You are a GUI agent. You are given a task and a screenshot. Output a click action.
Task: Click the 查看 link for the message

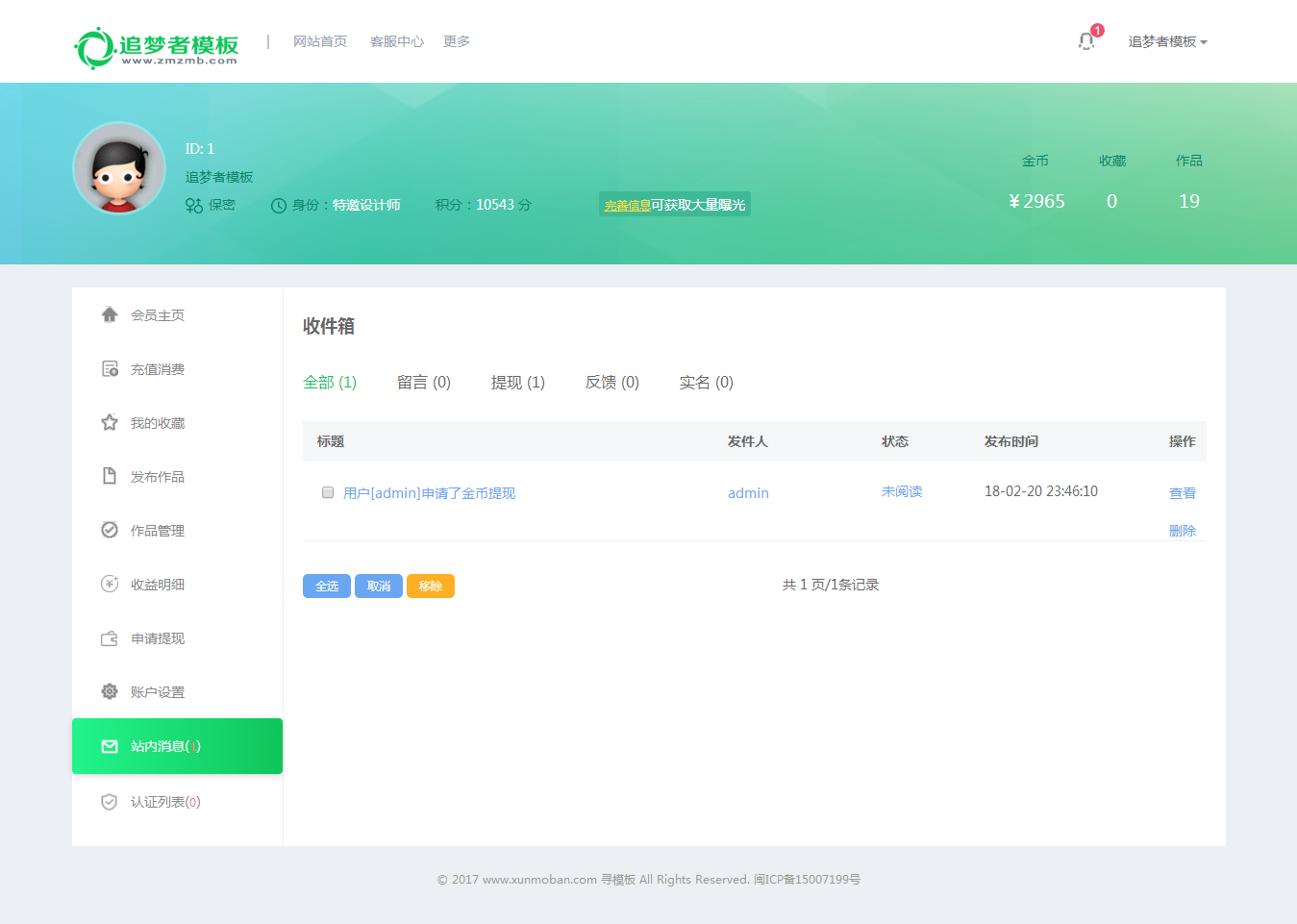click(x=1182, y=493)
